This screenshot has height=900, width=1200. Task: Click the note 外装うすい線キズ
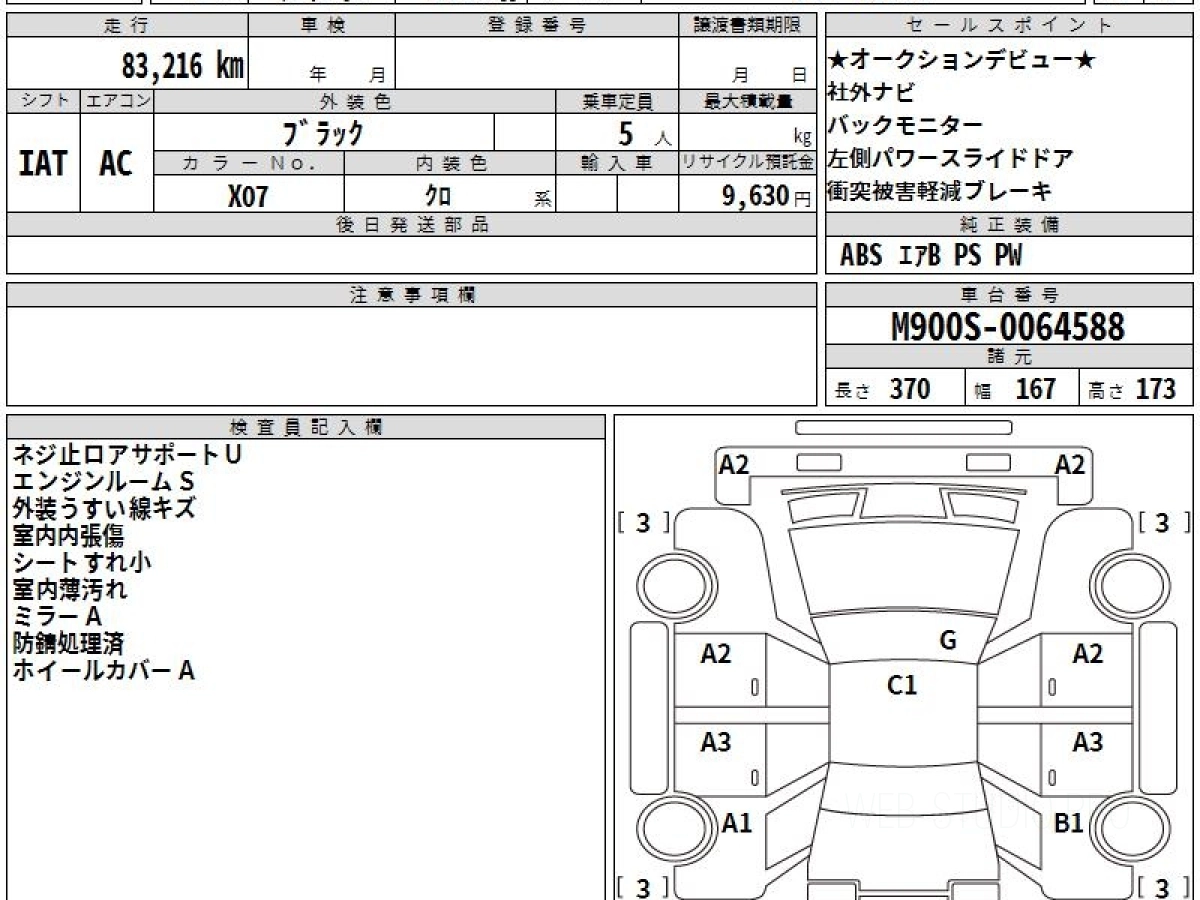pyautogui.click(x=104, y=508)
